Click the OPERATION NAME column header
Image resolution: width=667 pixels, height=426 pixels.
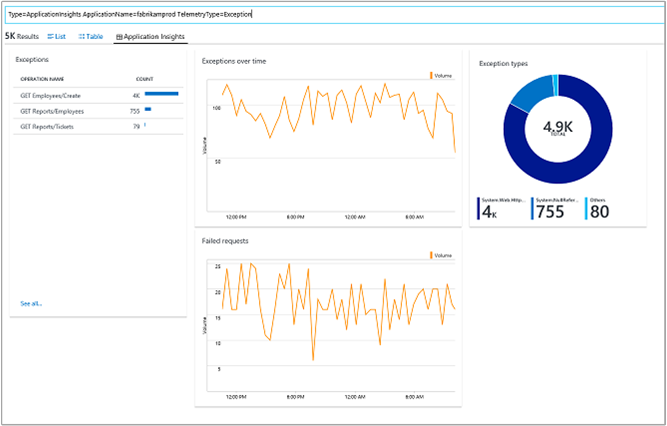point(42,78)
